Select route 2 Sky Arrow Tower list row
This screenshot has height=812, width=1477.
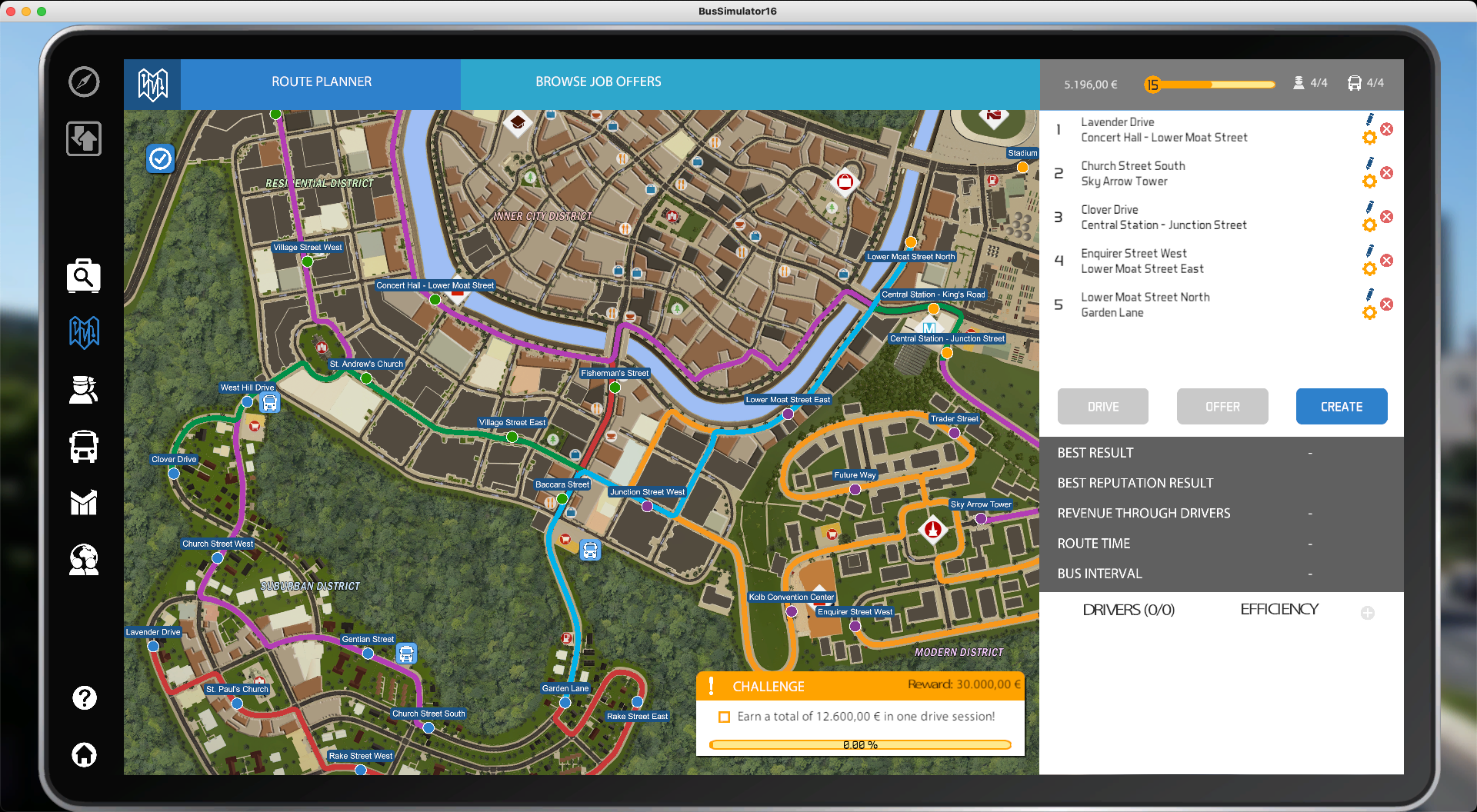click(x=1222, y=173)
